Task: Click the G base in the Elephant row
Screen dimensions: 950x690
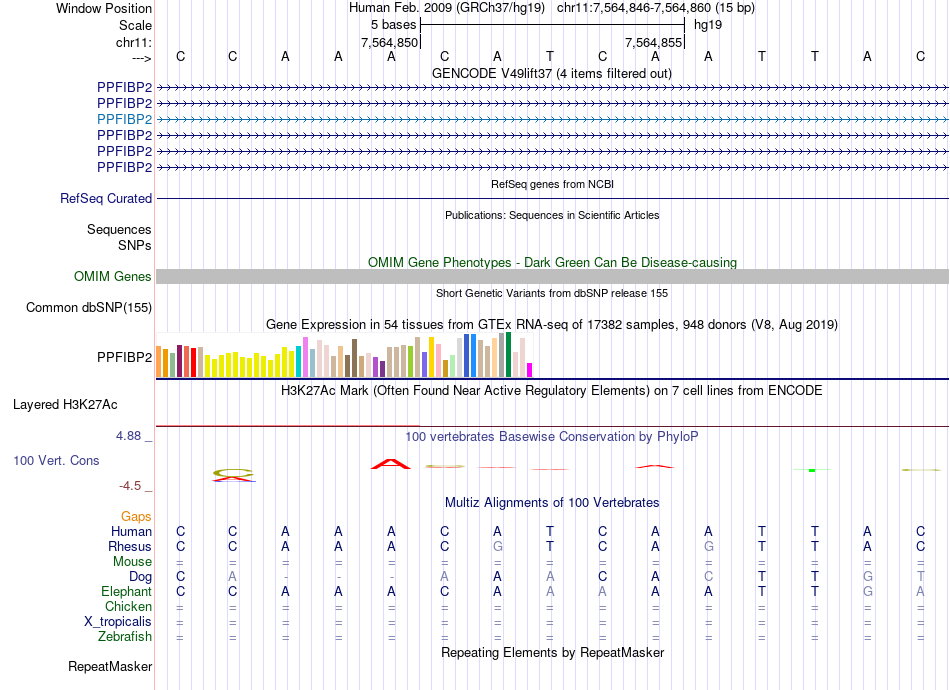Action: pos(868,591)
